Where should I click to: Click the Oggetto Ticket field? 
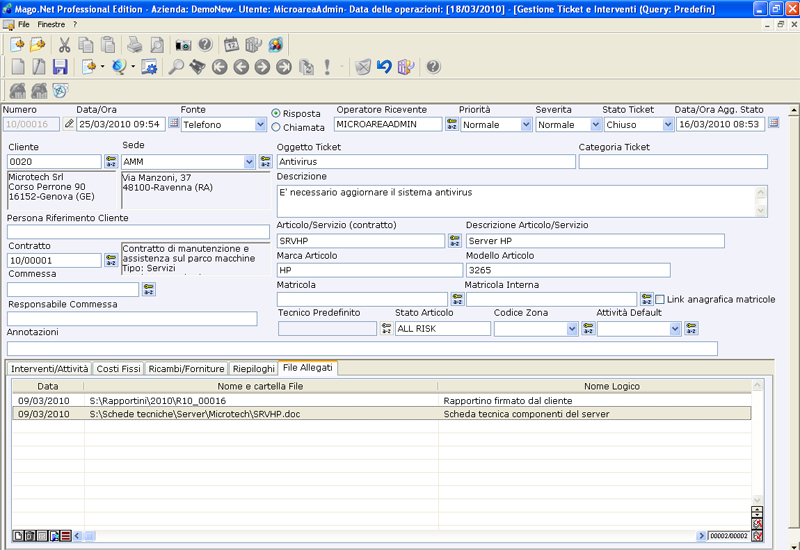pyautogui.click(x=426, y=162)
